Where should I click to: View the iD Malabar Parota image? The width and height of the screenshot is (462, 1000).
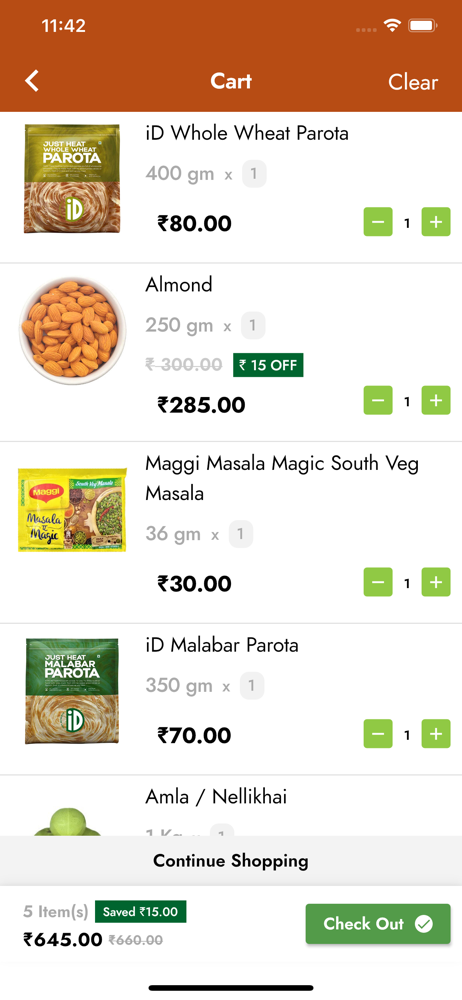[x=72, y=691]
